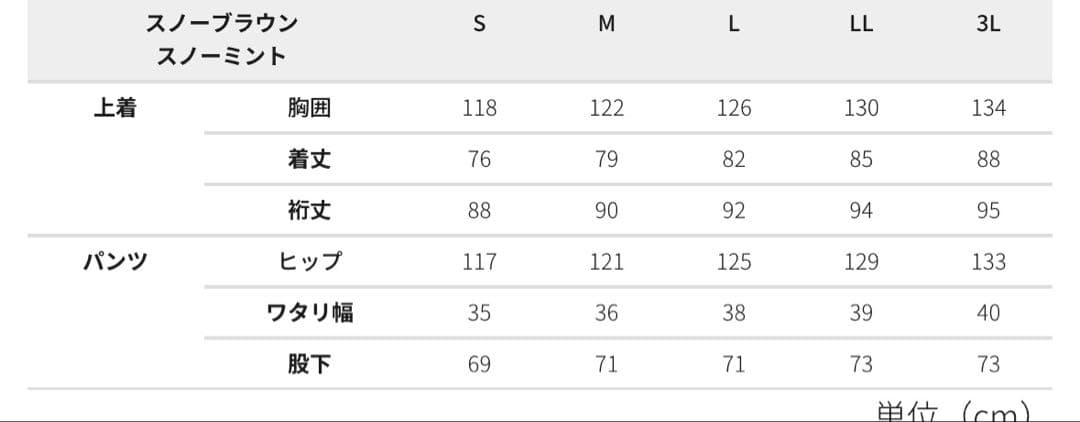Image resolution: width=1080 pixels, height=422 pixels.
Task: Click the 着丈 row label
Action: click(x=309, y=159)
